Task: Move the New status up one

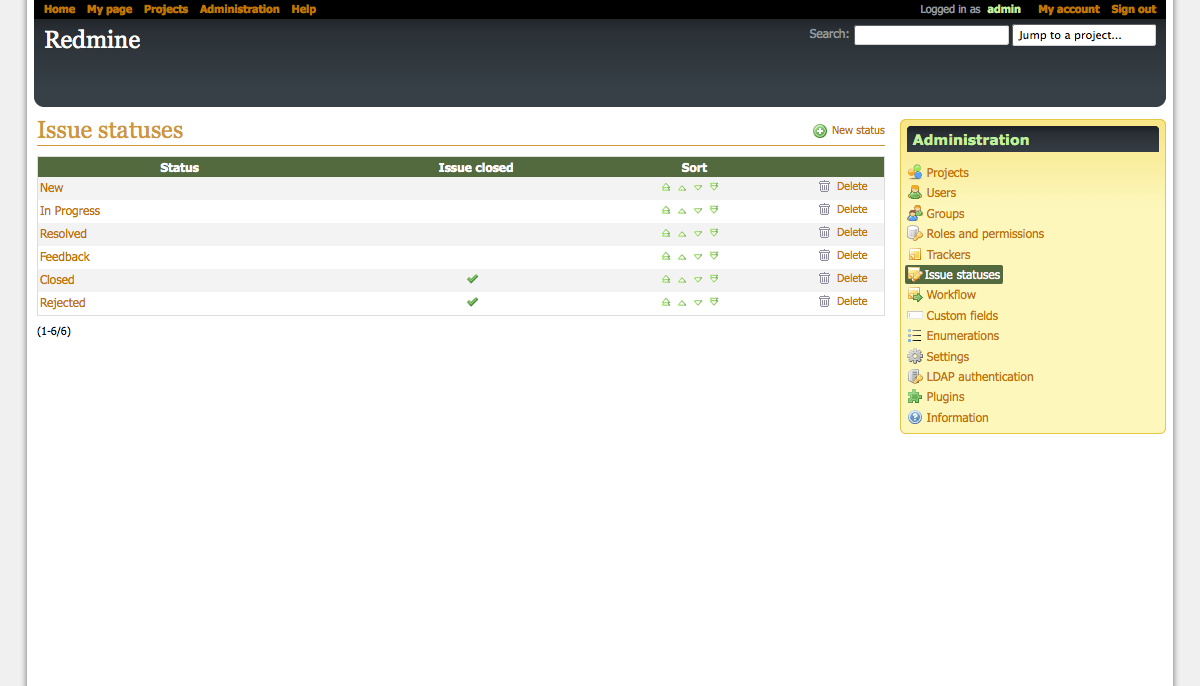Action: (x=682, y=187)
